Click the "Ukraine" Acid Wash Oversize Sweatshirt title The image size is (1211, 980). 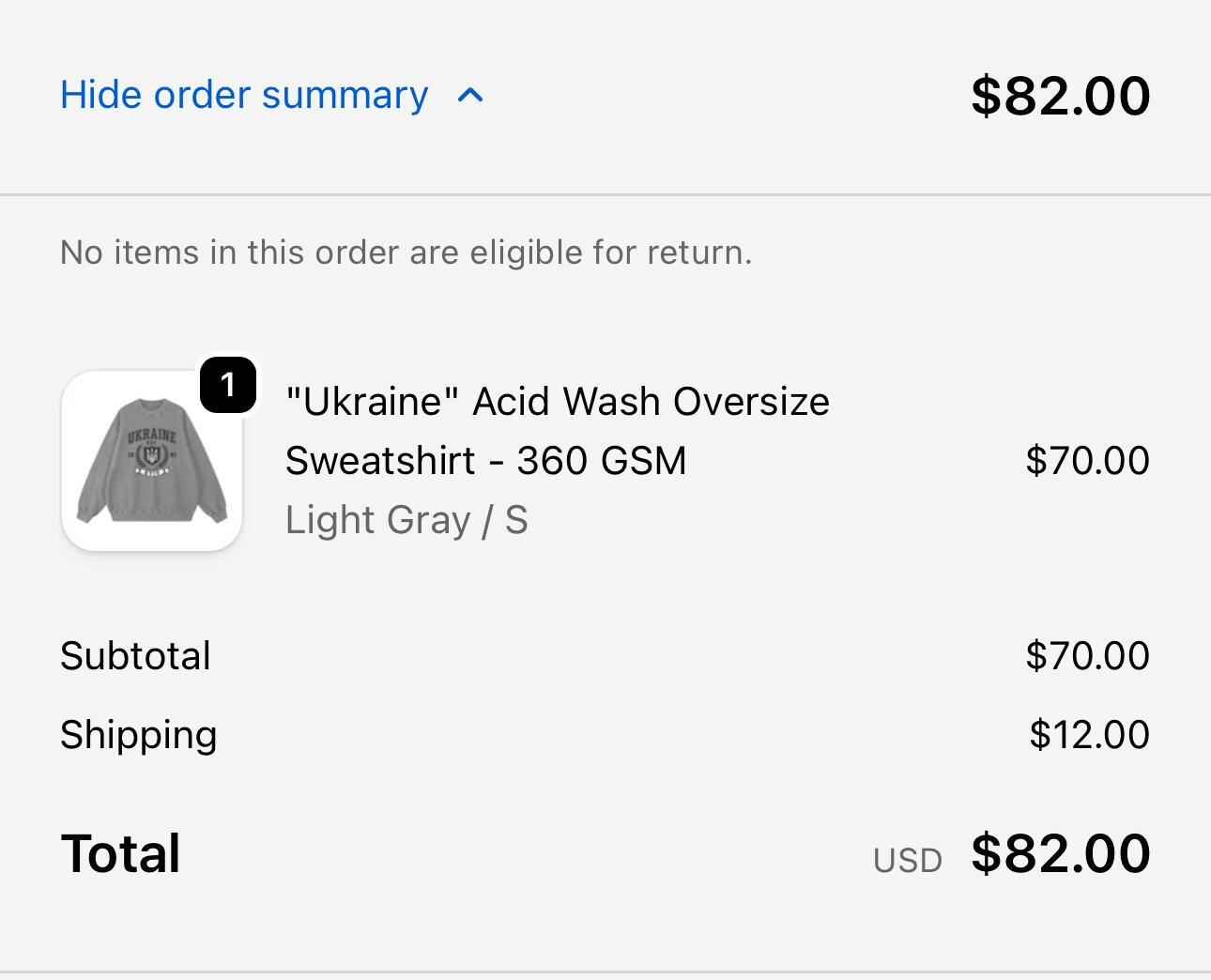point(557,402)
